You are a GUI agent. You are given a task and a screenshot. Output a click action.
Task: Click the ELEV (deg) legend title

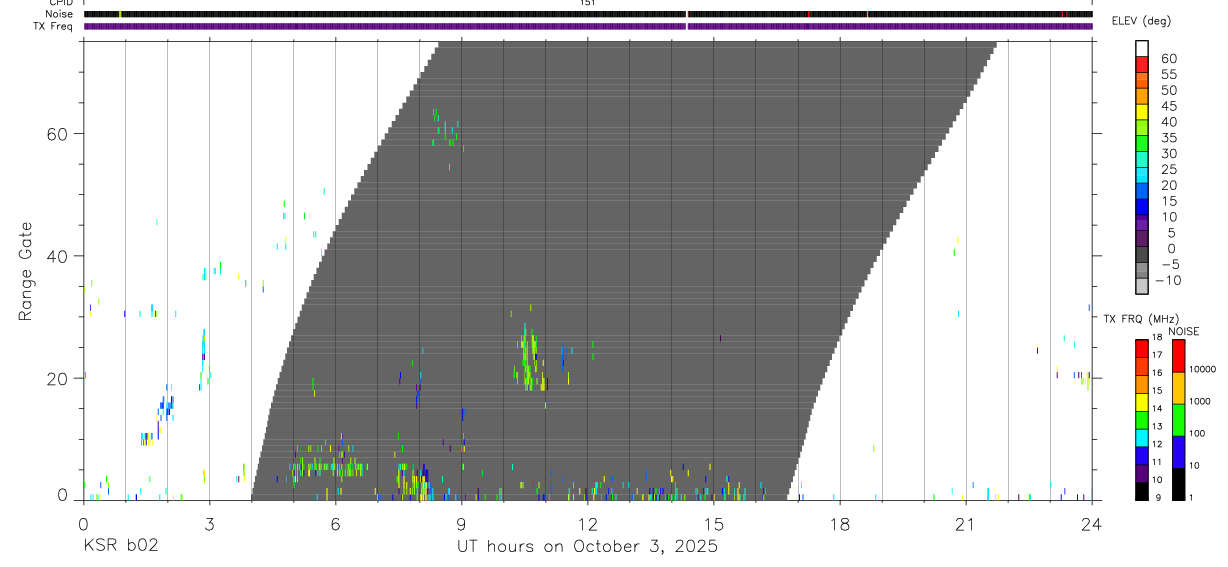(x=1141, y=21)
